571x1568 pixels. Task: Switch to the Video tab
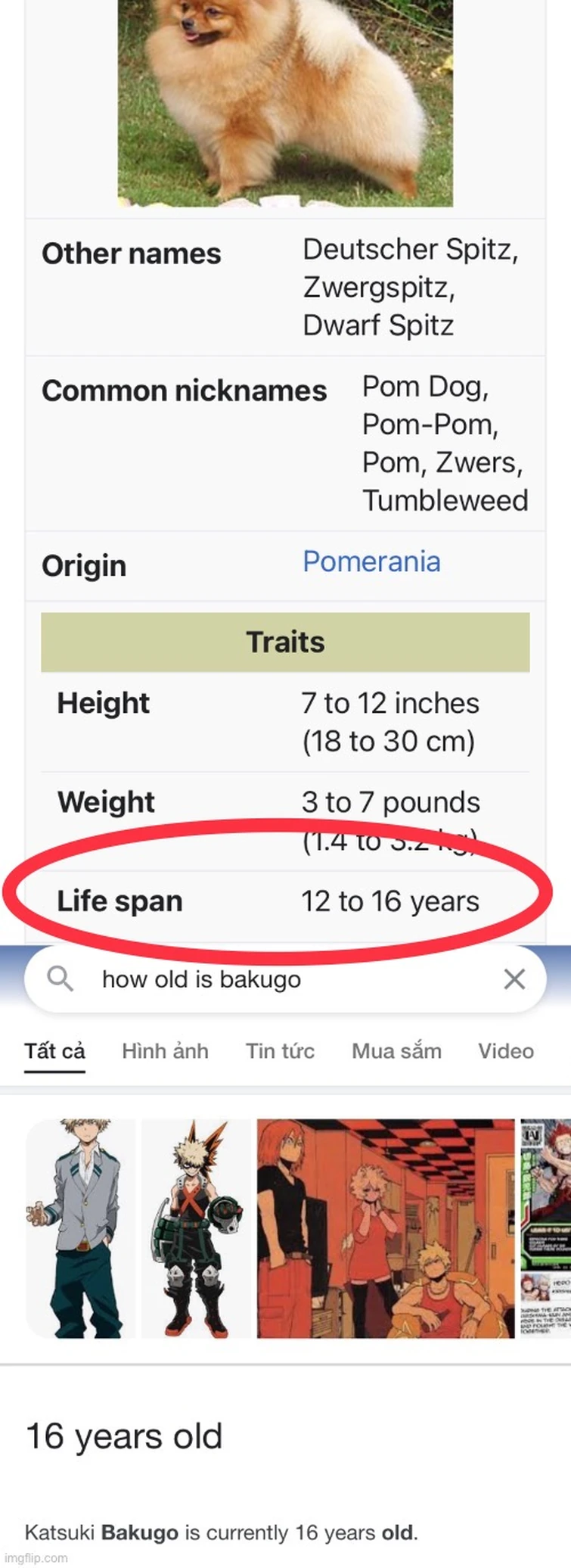tap(505, 1050)
